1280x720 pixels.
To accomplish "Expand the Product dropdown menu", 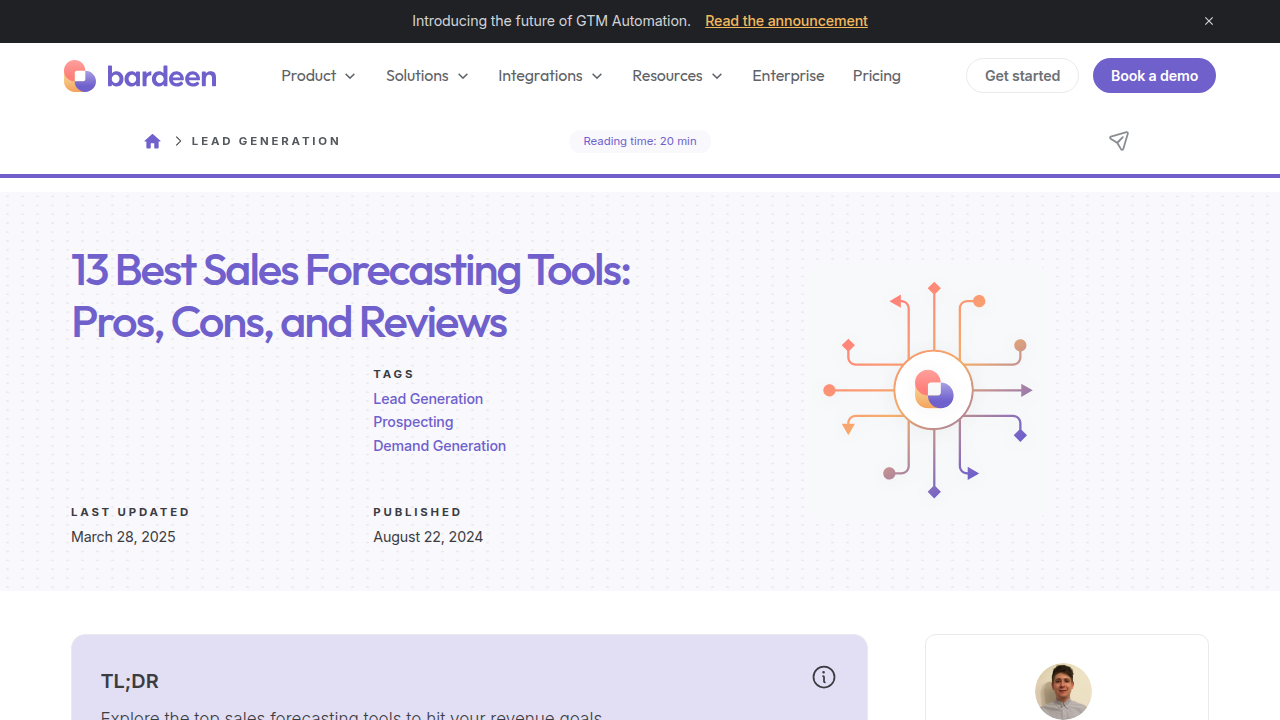I will [318, 76].
